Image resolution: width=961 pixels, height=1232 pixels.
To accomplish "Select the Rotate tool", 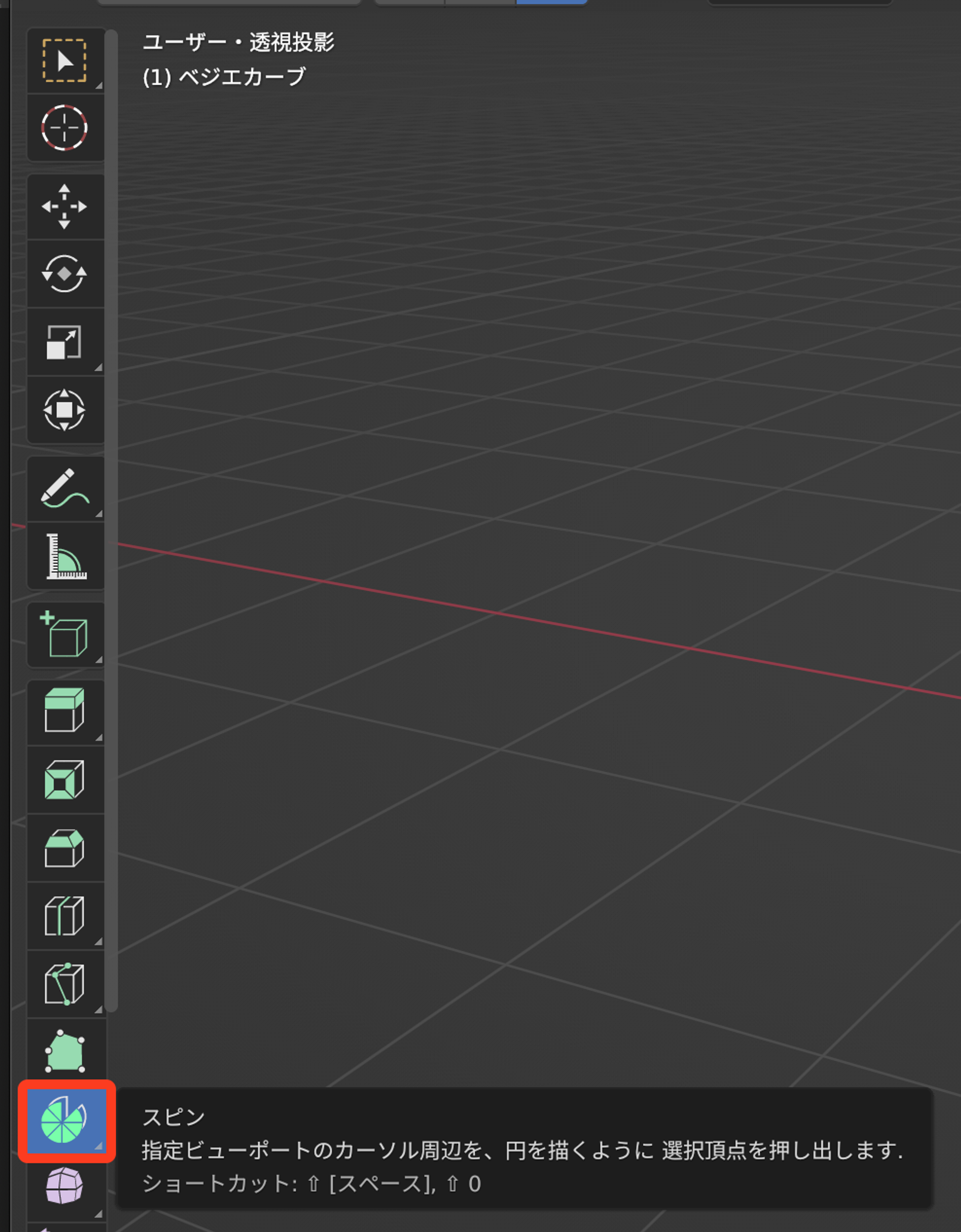I will 66,274.
